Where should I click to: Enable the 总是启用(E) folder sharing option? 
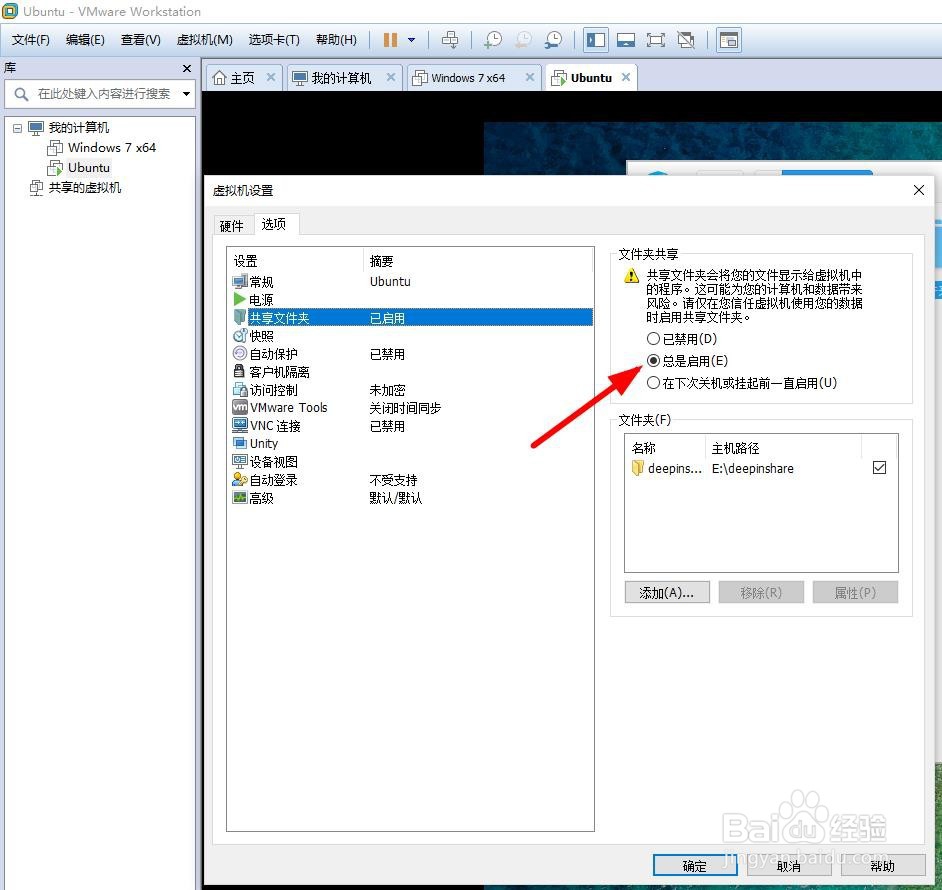click(x=656, y=361)
